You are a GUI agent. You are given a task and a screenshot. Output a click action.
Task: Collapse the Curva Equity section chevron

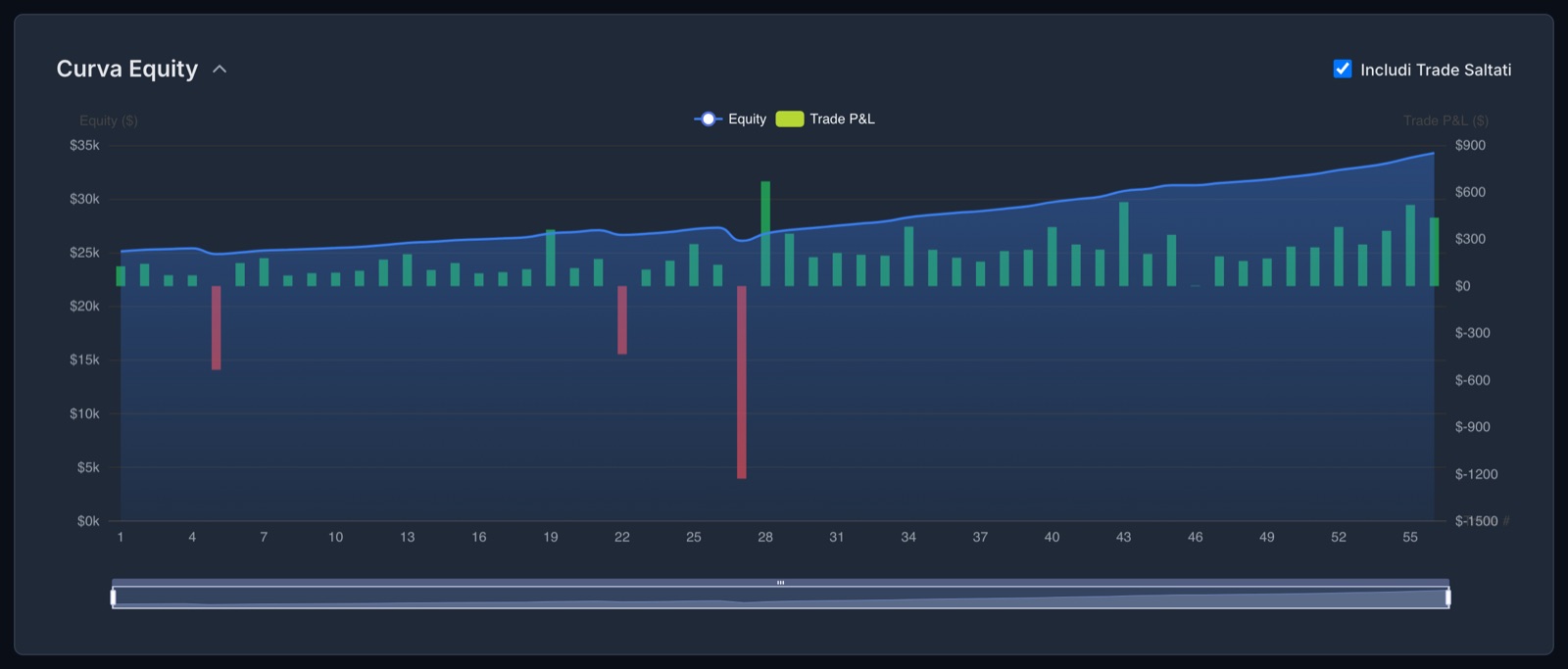coord(220,70)
